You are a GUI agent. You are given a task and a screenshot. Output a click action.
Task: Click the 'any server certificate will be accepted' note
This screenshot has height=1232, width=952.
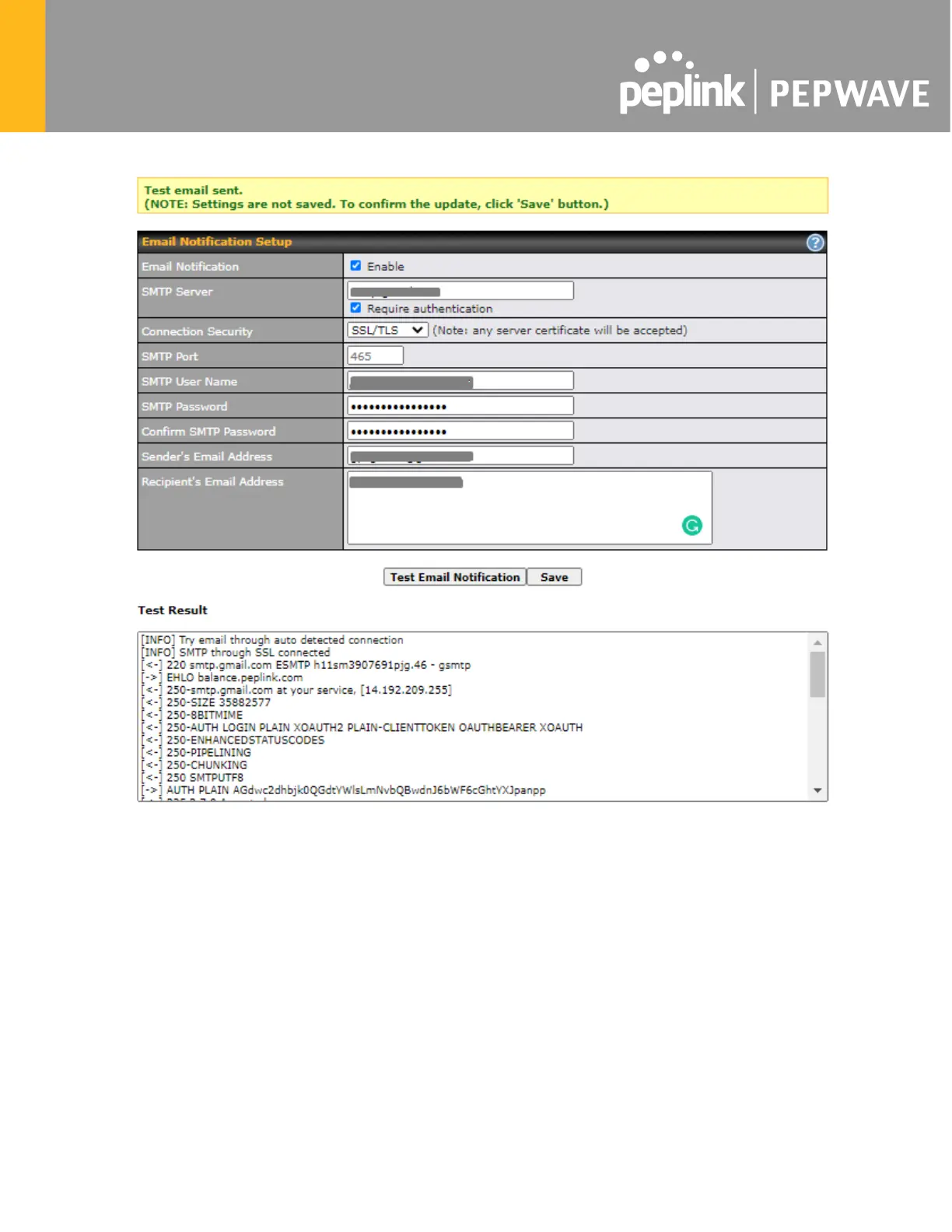point(560,331)
